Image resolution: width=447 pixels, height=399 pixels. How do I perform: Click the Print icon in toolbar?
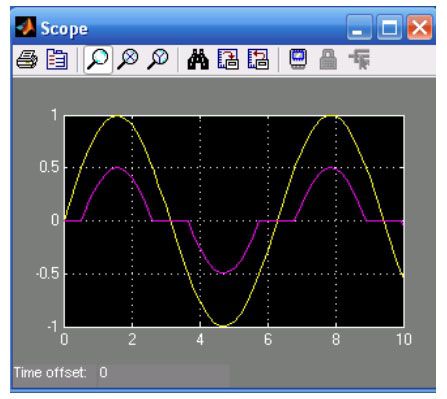[x=27, y=60]
